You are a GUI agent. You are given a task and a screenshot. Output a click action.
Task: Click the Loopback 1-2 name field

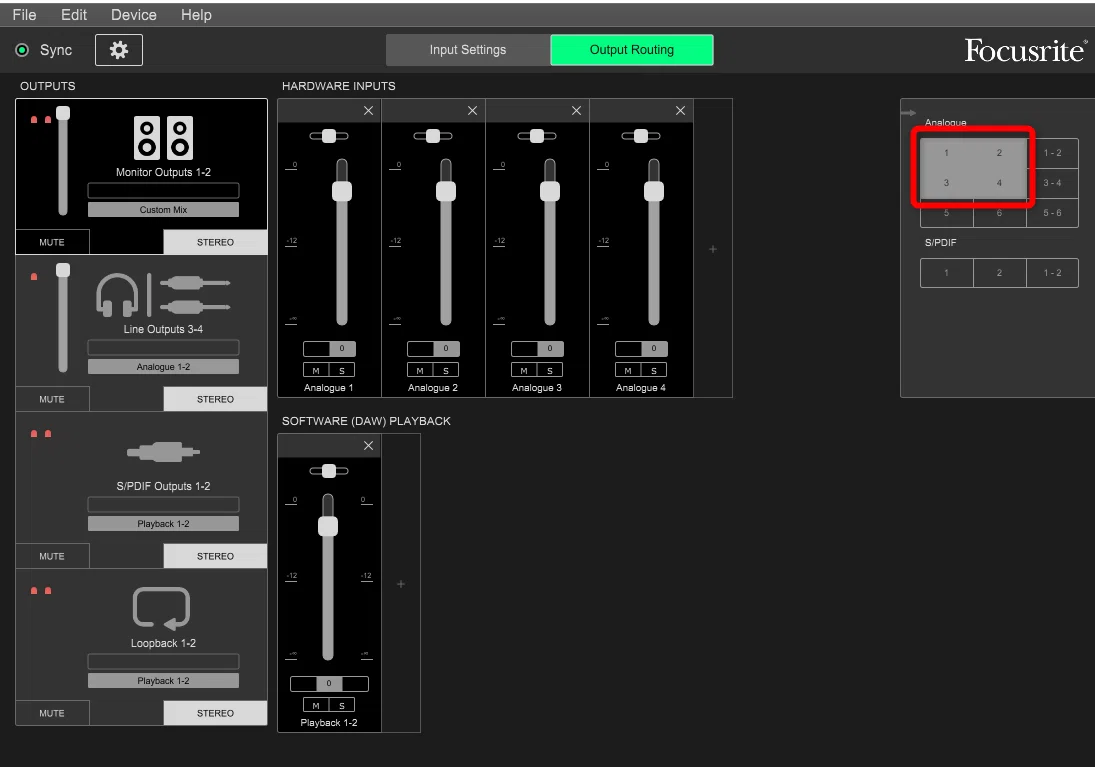(163, 662)
